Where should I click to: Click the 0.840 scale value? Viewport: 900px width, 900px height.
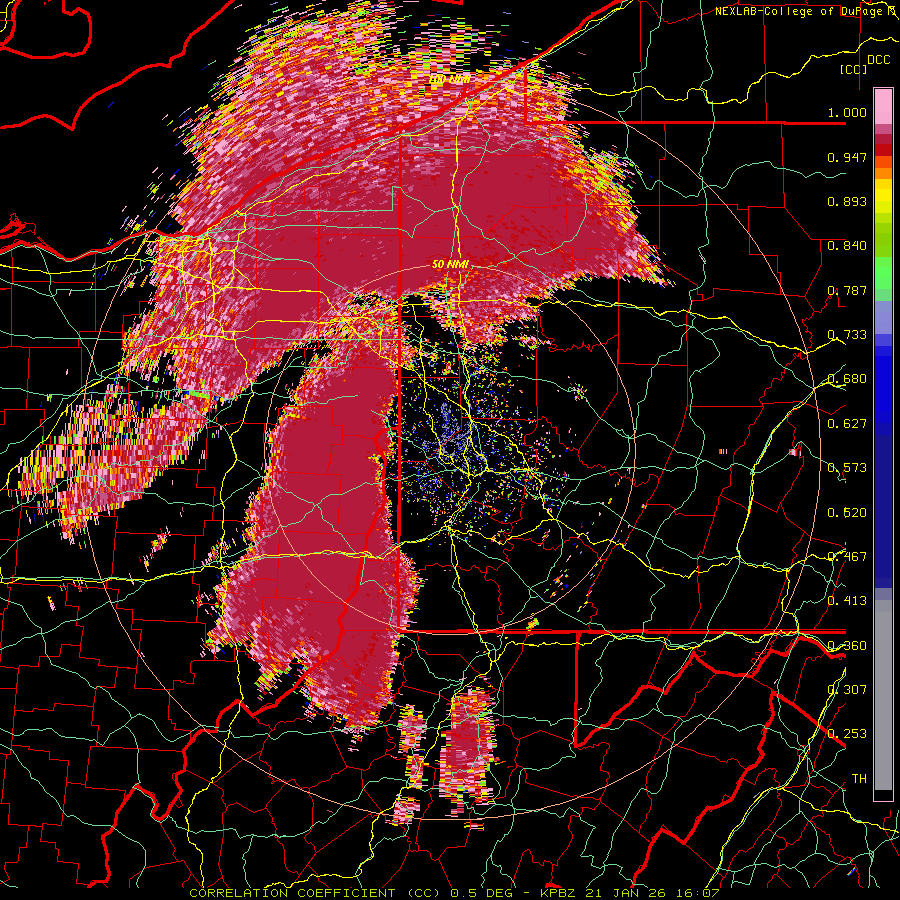(847, 246)
